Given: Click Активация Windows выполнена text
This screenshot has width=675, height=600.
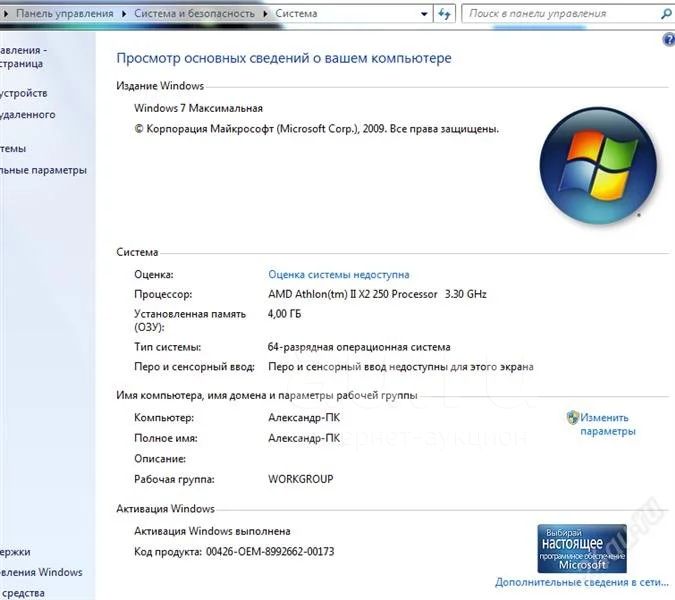Looking at the screenshot, I should pos(212,531).
